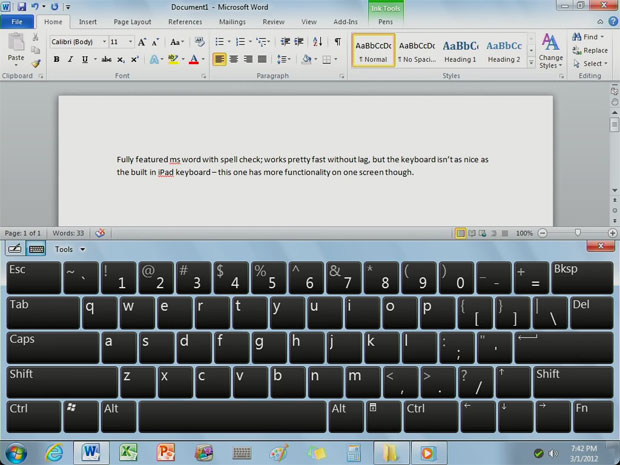Click the proofing errors icon in status bar
Viewport: 620px width, 465px height.
coord(100,233)
